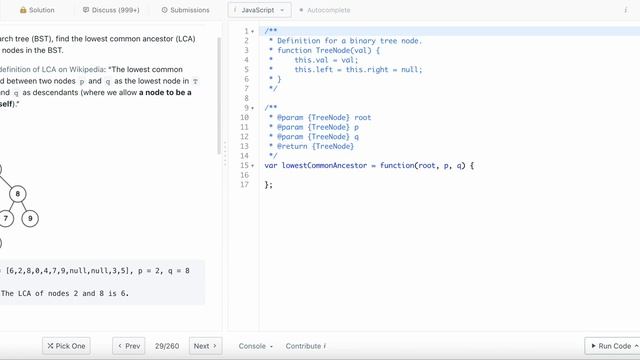Click 'this.val = val;' on line 4
The width and height of the screenshot is (640, 360).
point(326,60)
